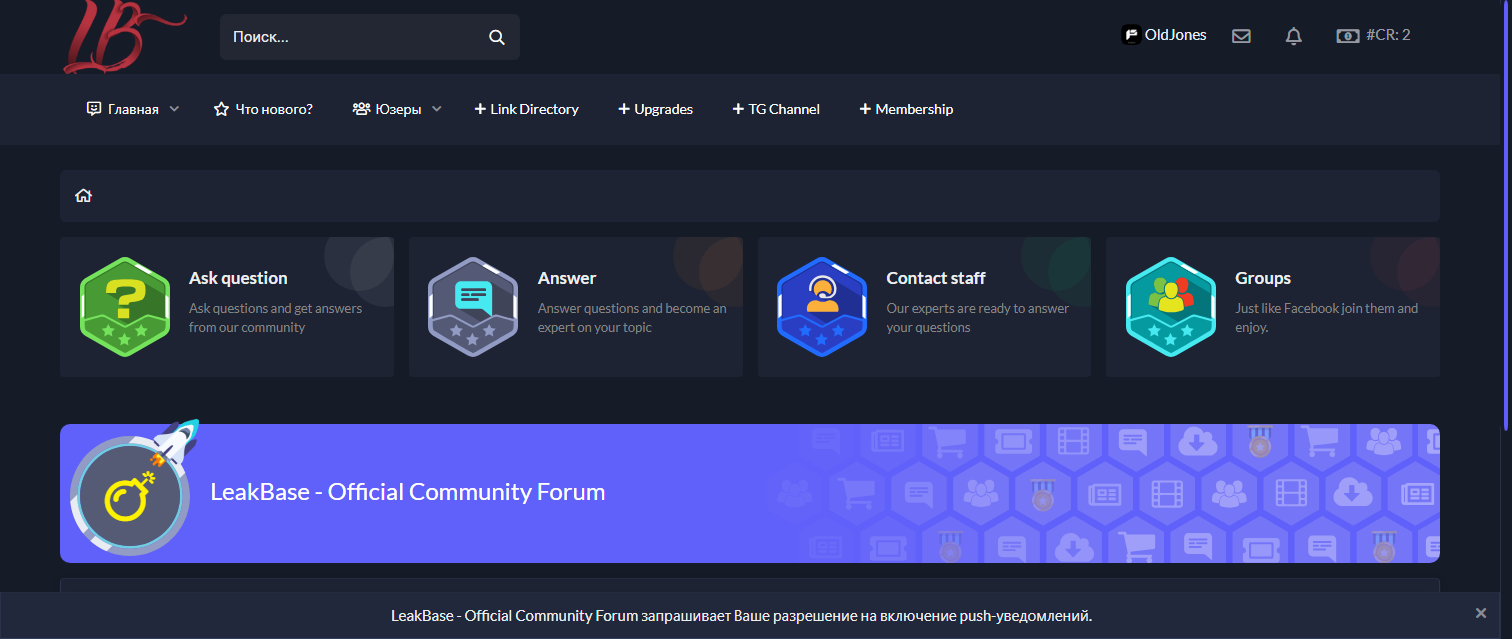Expand the Главная dropdown chevron

(174, 109)
